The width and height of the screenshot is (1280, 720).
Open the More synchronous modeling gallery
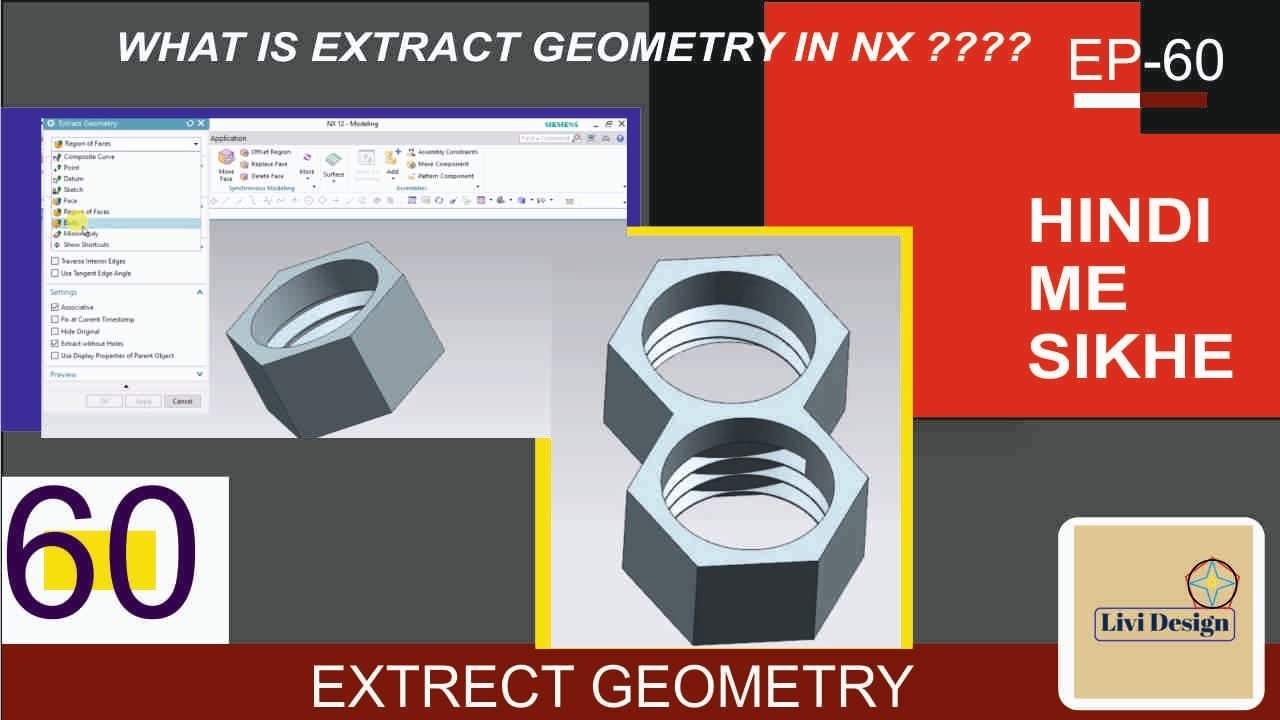tap(307, 165)
